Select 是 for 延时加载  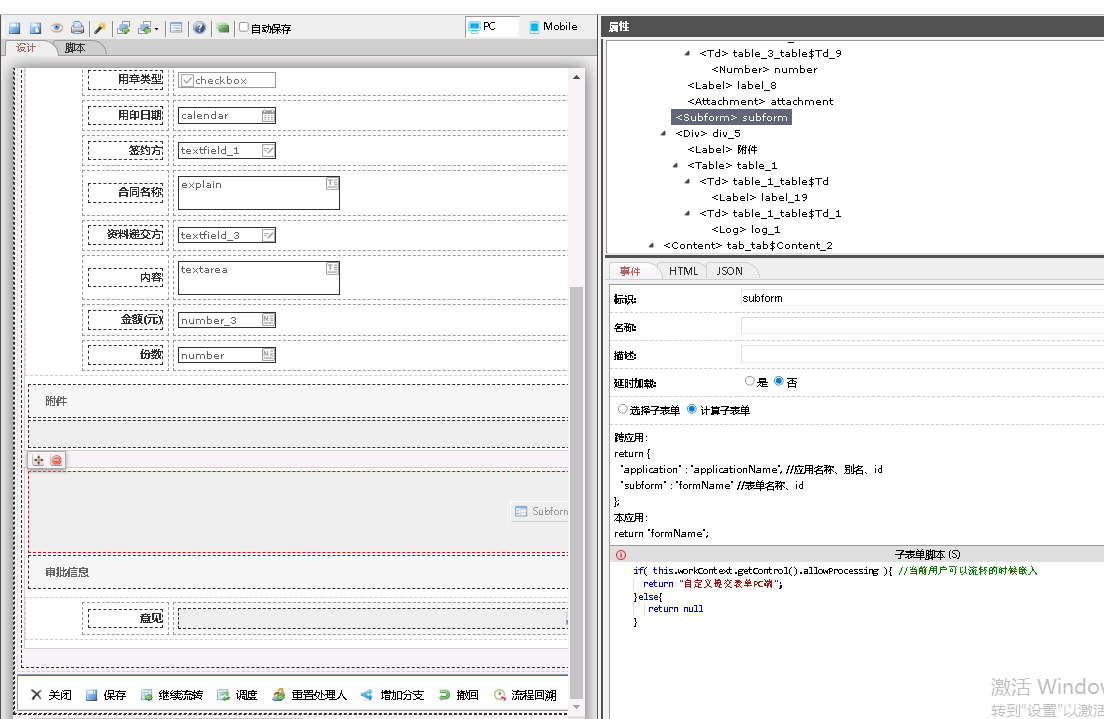[750, 382]
